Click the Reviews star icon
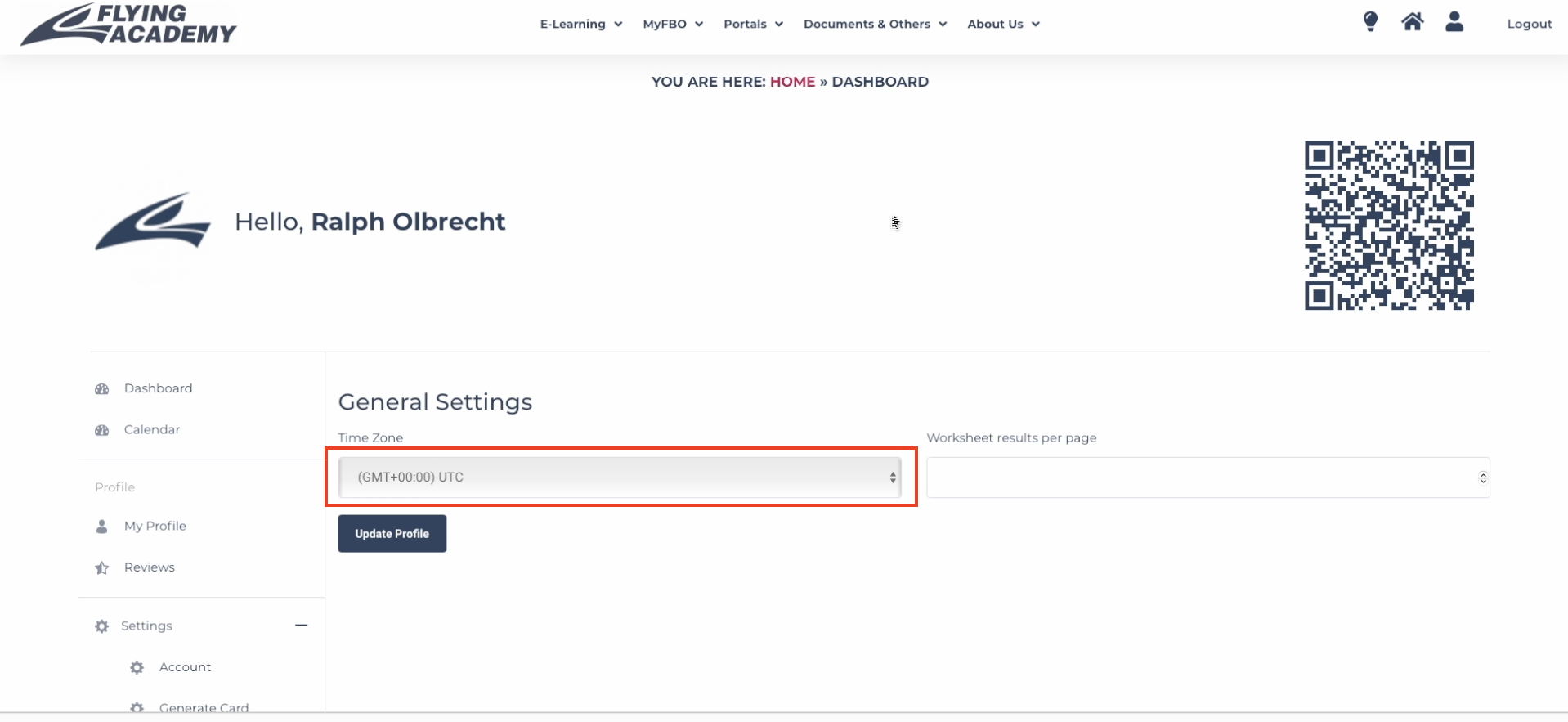 tap(102, 567)
